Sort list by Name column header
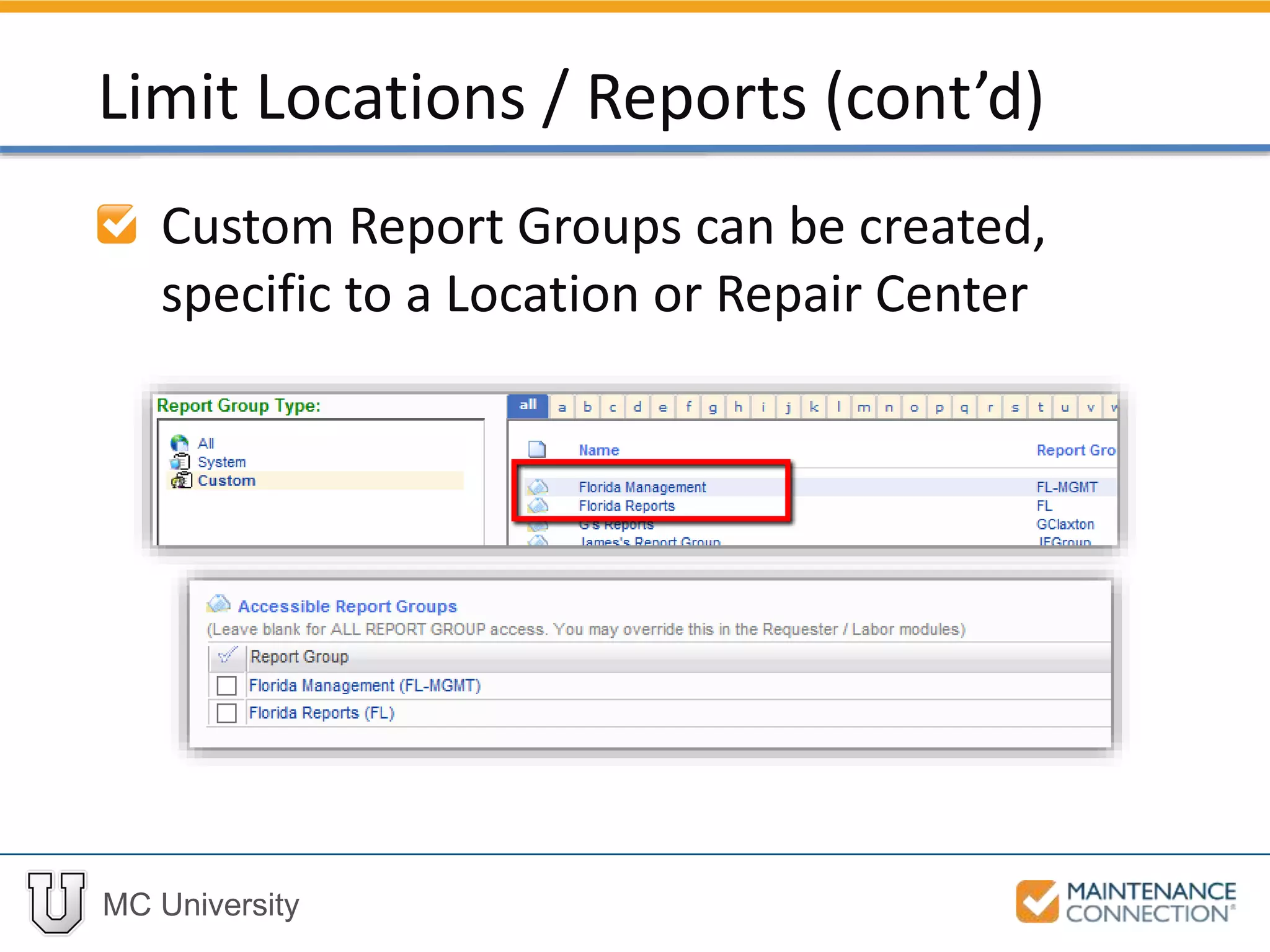Image resolution: width=1270 pixels, height=952 pixels. coord(599,450)
